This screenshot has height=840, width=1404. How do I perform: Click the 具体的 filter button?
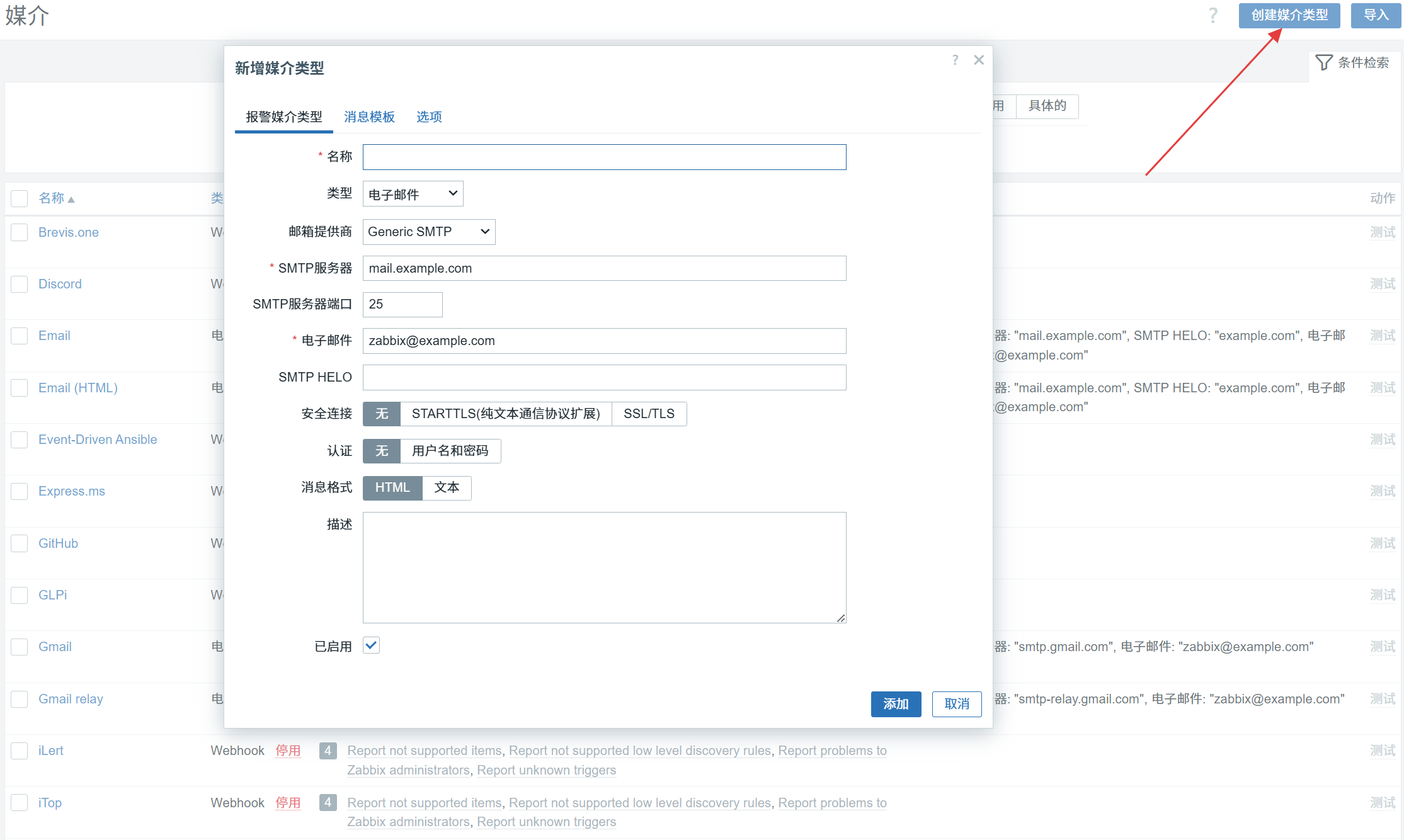(1047, 106)
